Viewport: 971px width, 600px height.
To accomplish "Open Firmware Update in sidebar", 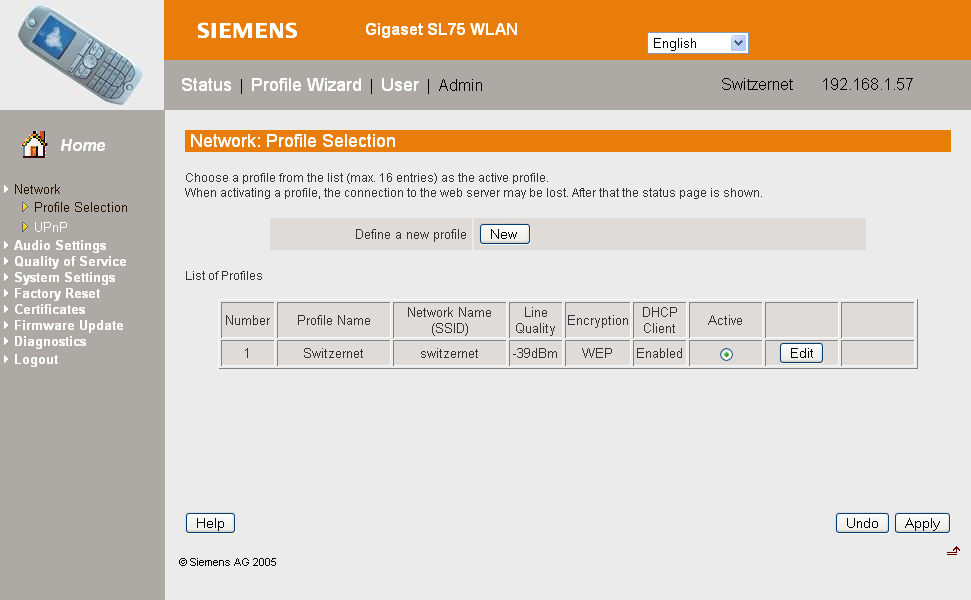I will (69, 326).
